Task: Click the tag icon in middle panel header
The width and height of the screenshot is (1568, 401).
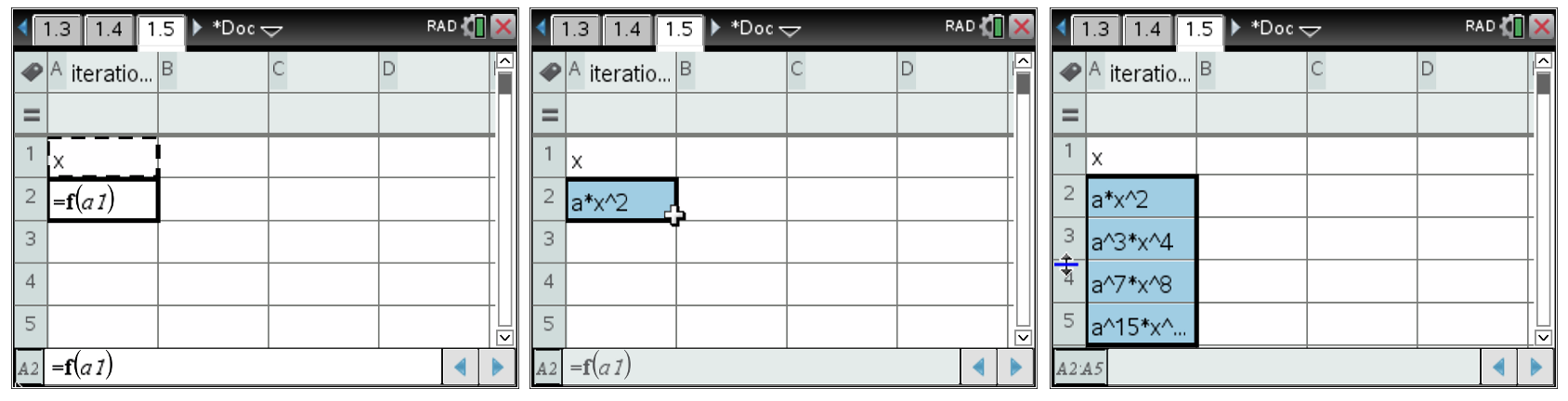Action: coord(550,71)
